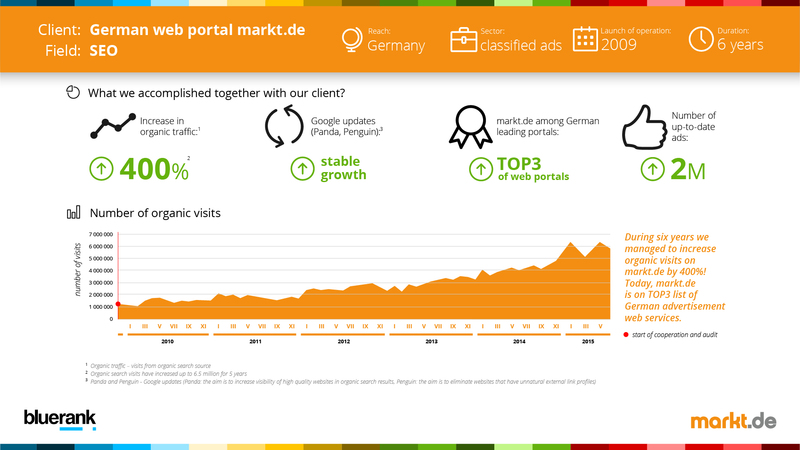This screenshot has width=800, height=450.
Task: Click the 2013 year label on chart axis
Action: coord(431,341)
